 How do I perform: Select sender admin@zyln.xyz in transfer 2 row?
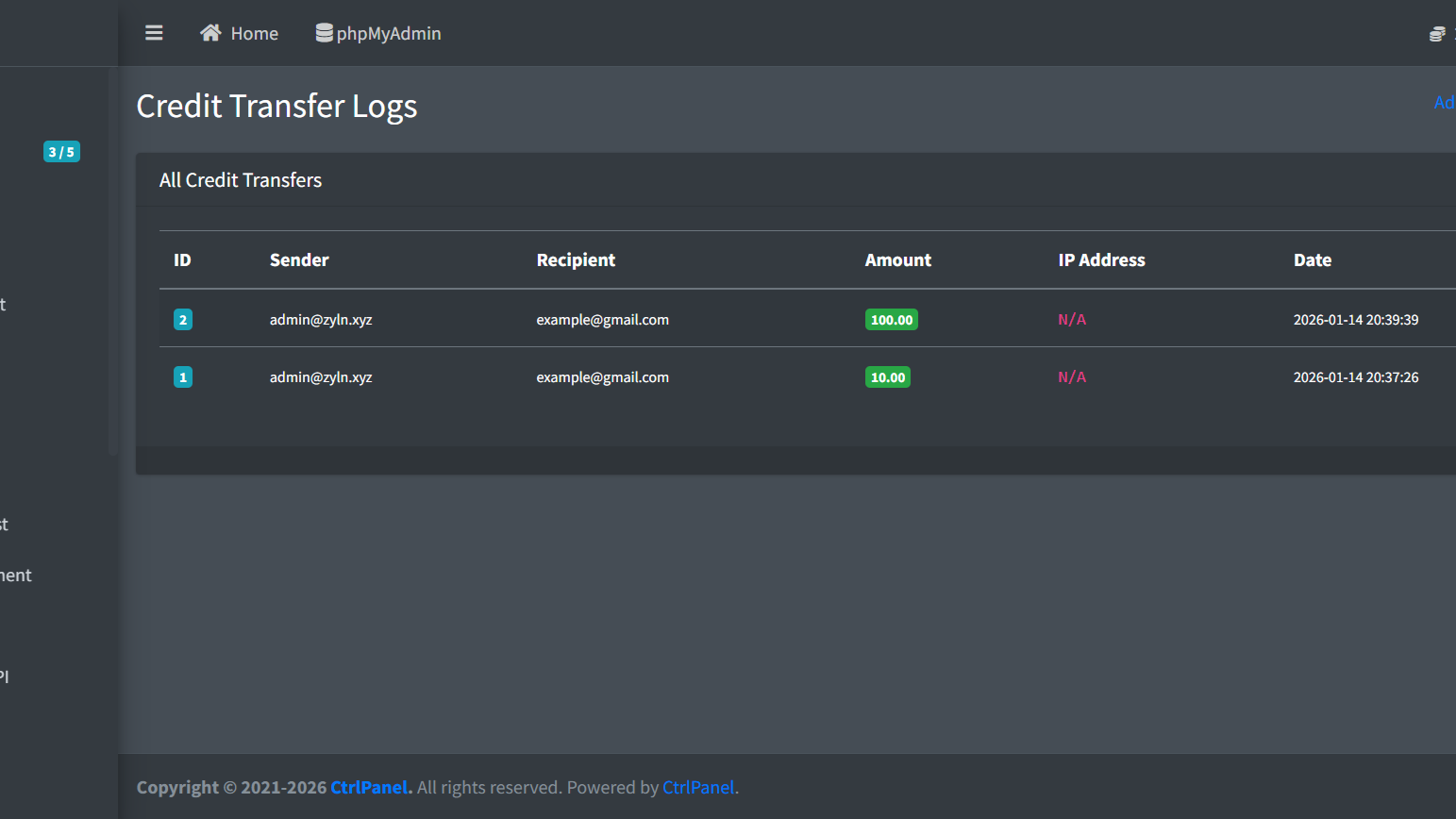click(x=321, y=320)
